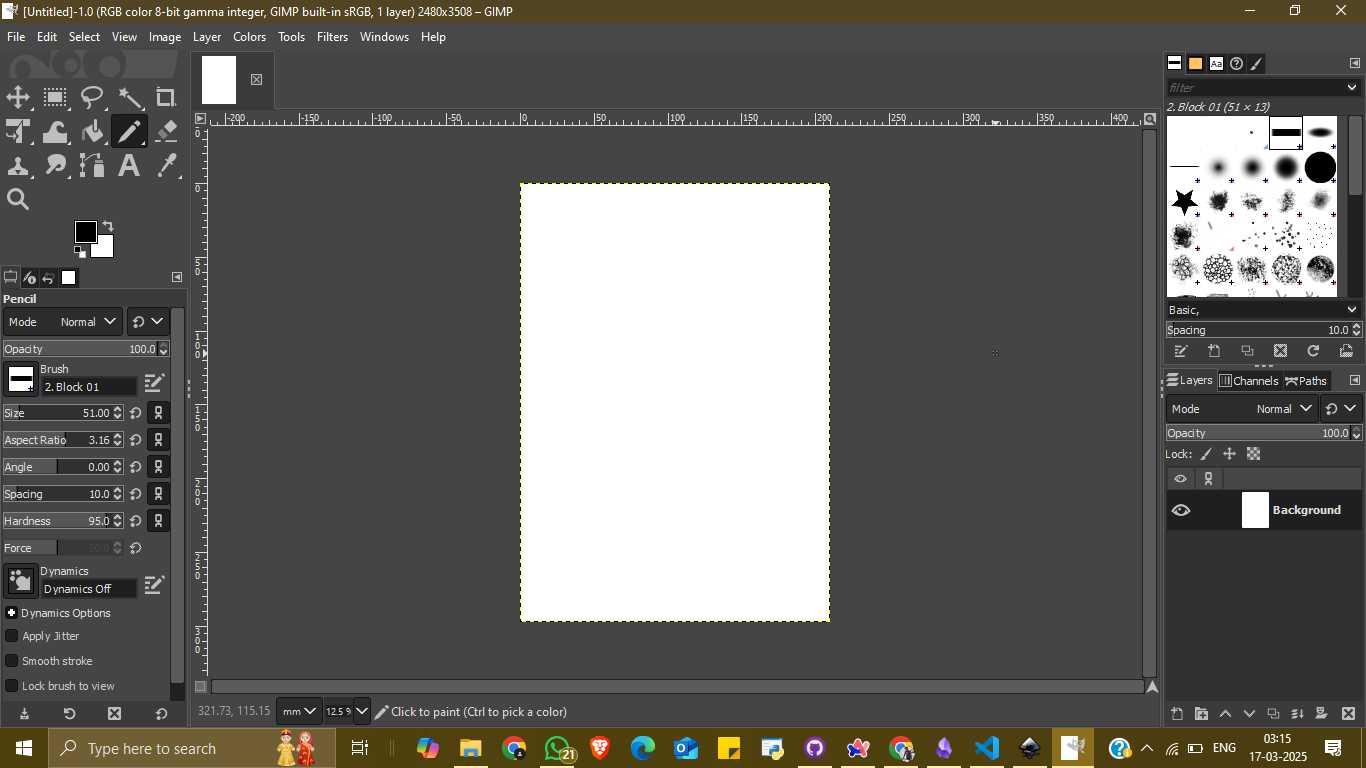Reset Angle to default value
The height and width of the screenshot is (768, 1366).
coord(136,467)
